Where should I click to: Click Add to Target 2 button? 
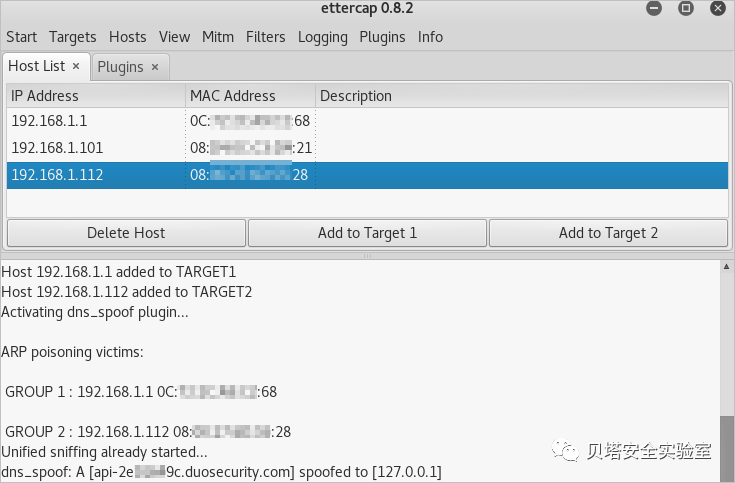(x=608, y=233)
